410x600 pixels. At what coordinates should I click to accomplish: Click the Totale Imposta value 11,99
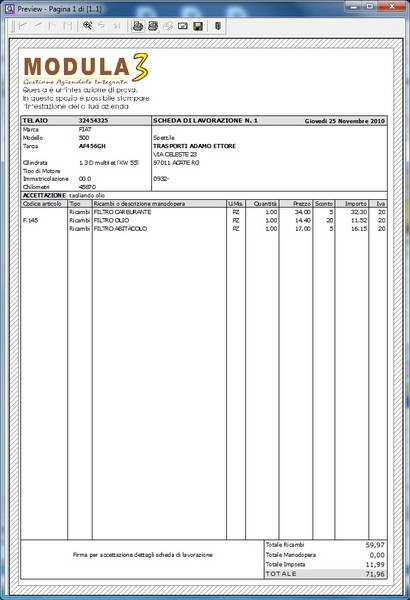click(375, 565)
